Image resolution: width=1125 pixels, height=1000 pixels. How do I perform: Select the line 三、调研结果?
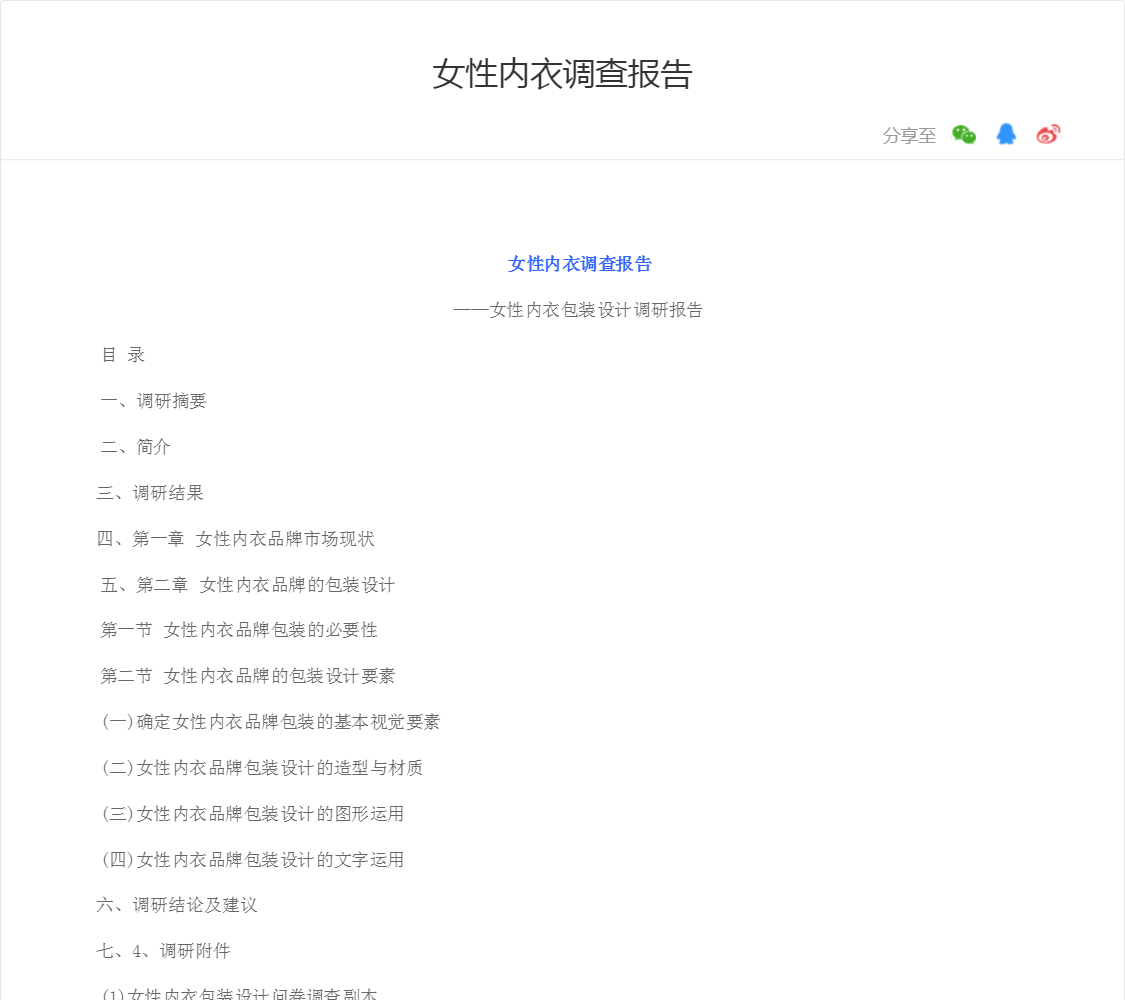(150, 493)
